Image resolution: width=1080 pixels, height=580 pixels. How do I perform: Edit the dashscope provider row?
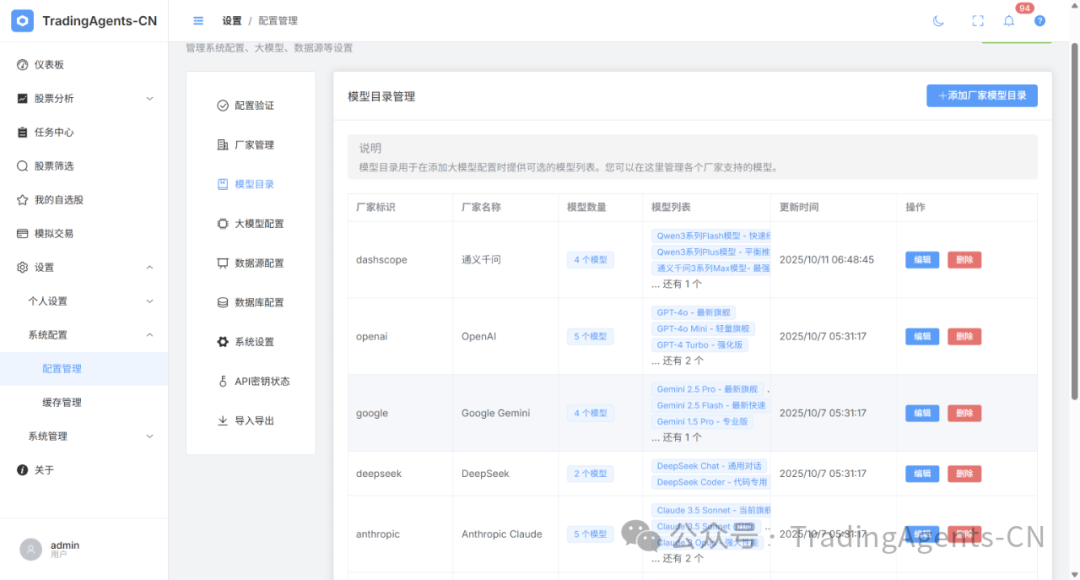point(921,260)
